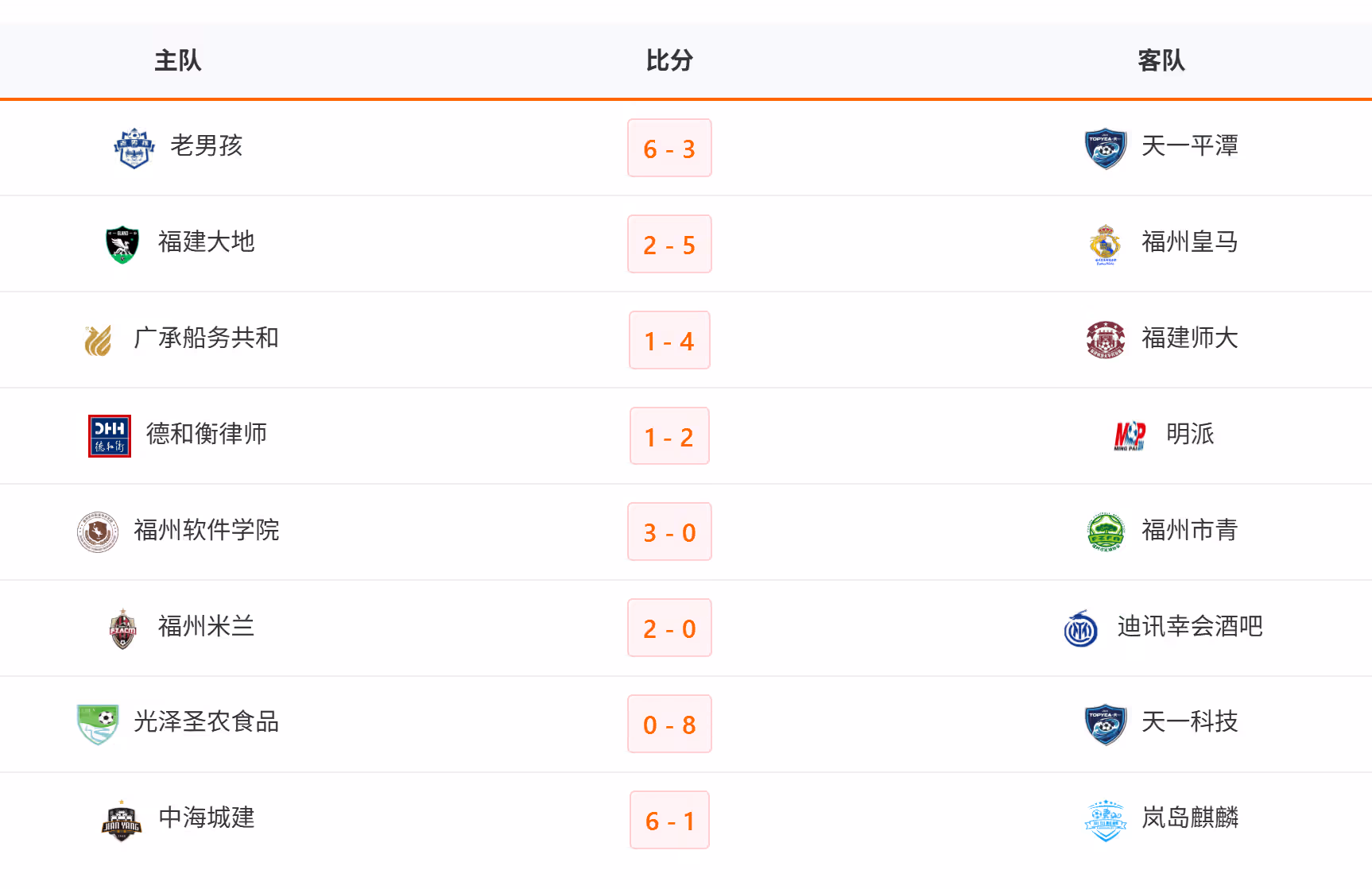Click the 福州市青 green crest
This screenshot has height=889, width=1372.
pos(1105,531)
